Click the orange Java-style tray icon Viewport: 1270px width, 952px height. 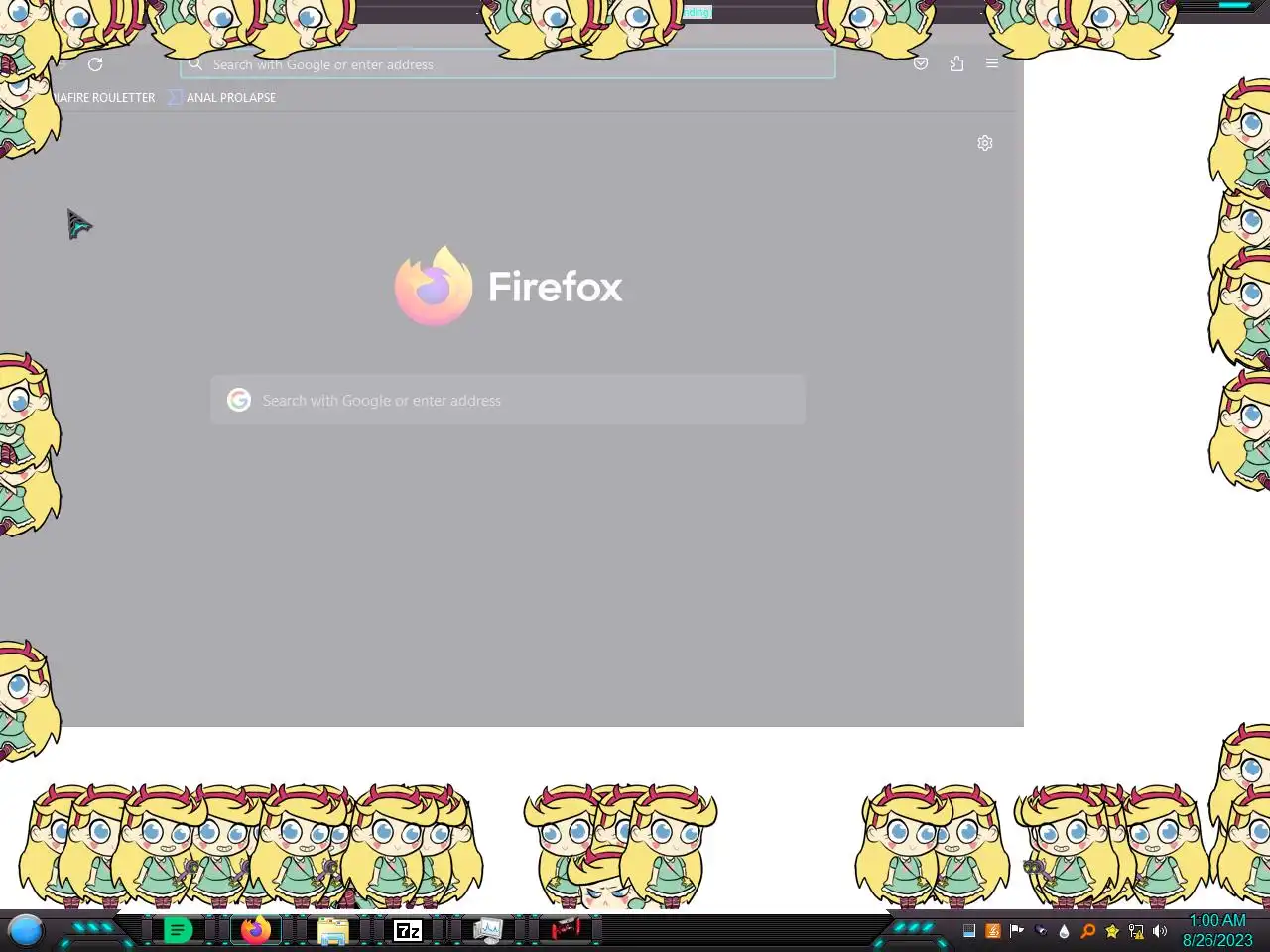pos(993,931)
